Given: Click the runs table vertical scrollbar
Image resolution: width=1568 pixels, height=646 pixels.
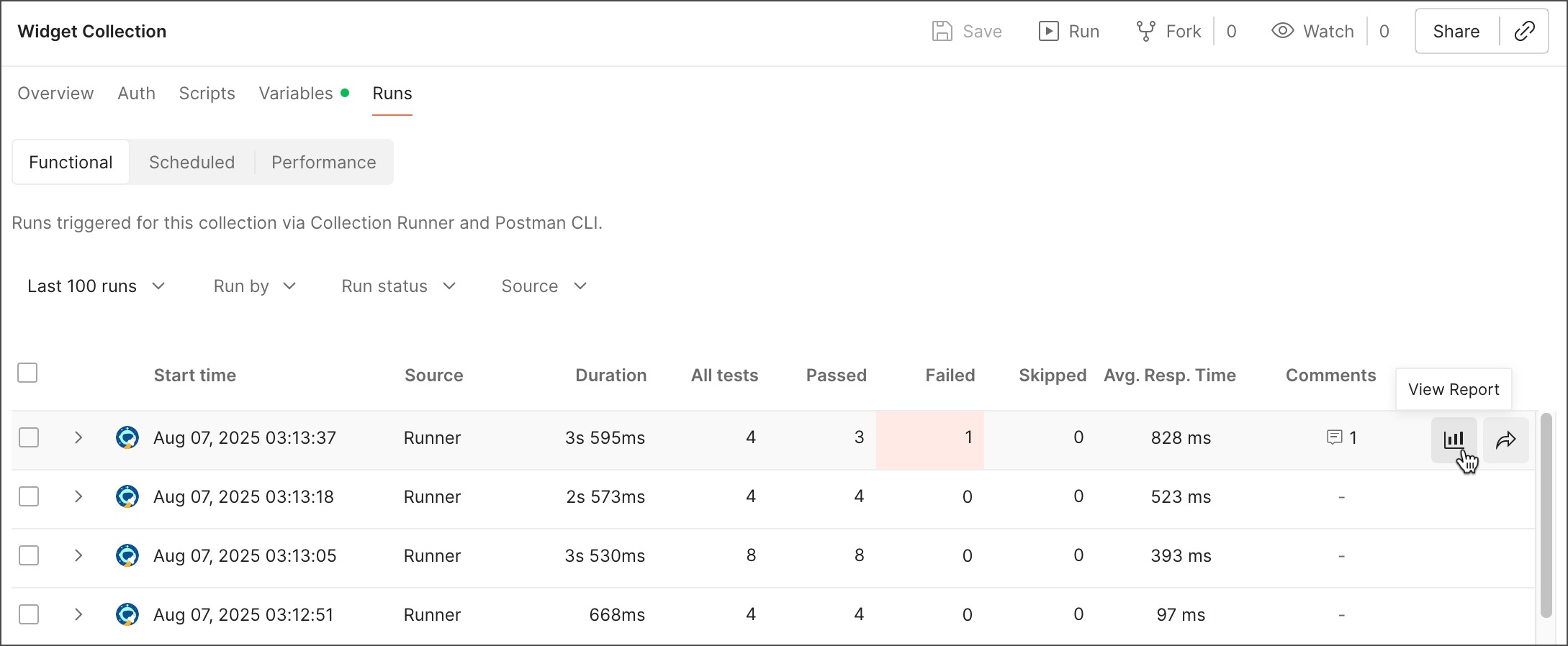Looking at the screenshot, I should [1546, 514].
